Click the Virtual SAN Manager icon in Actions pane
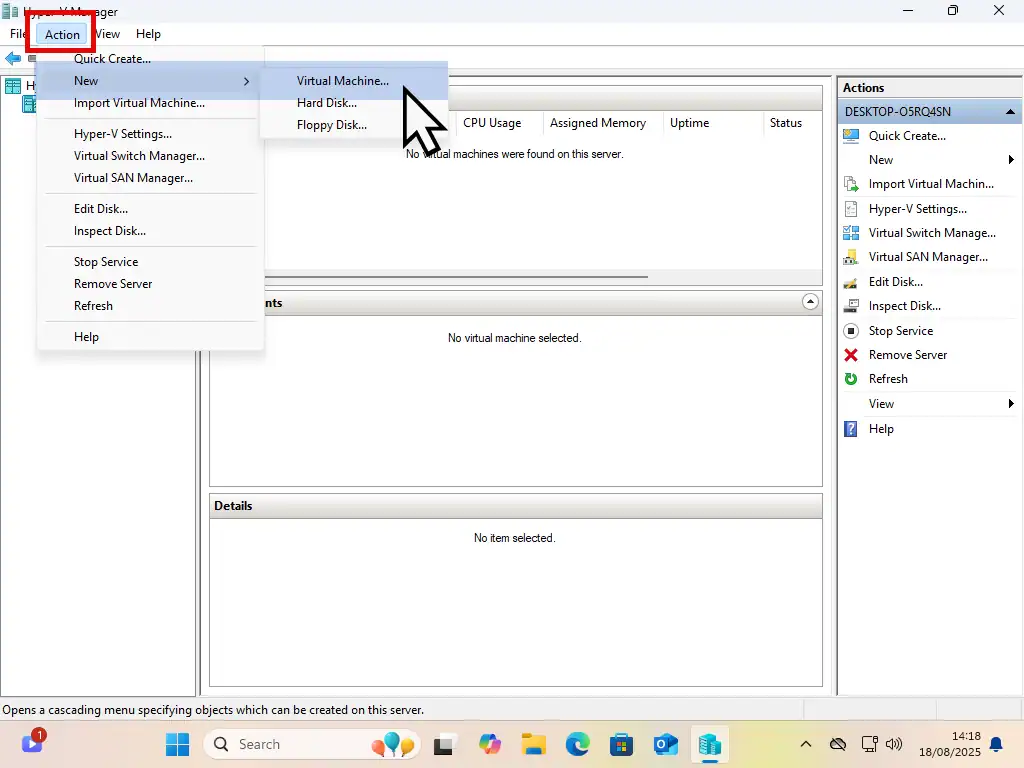 [851, 257]
